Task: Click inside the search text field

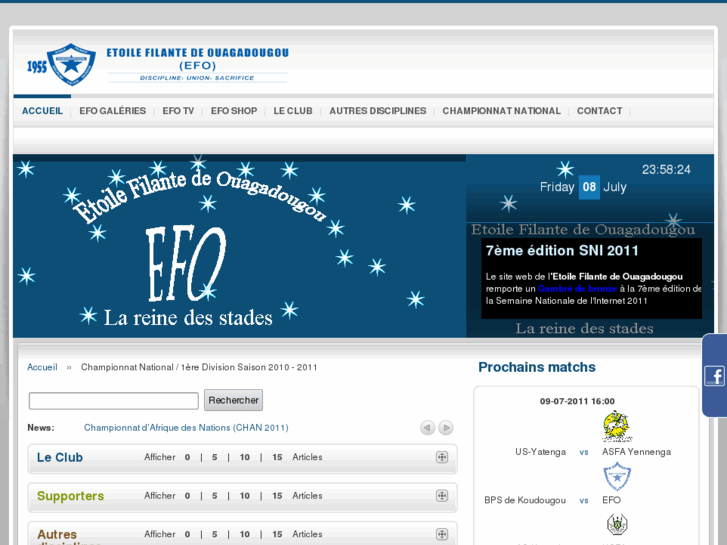Action: [114, 401]
